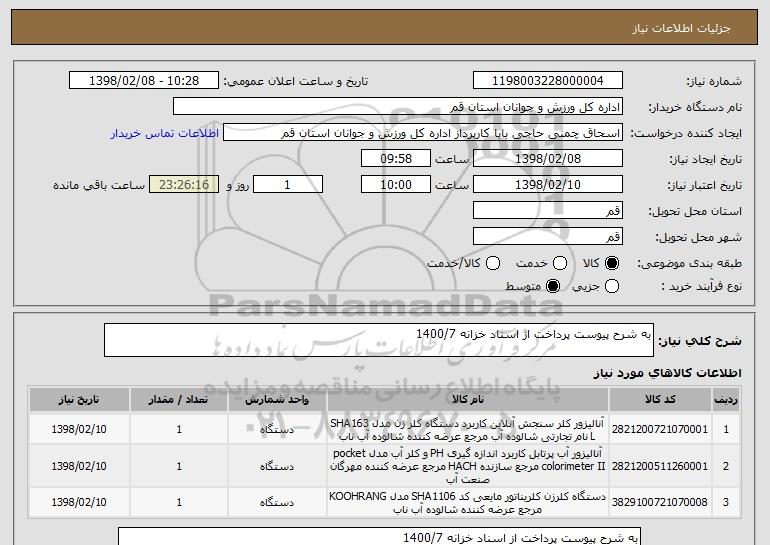Click the delivery province field قم

[548, 211]
